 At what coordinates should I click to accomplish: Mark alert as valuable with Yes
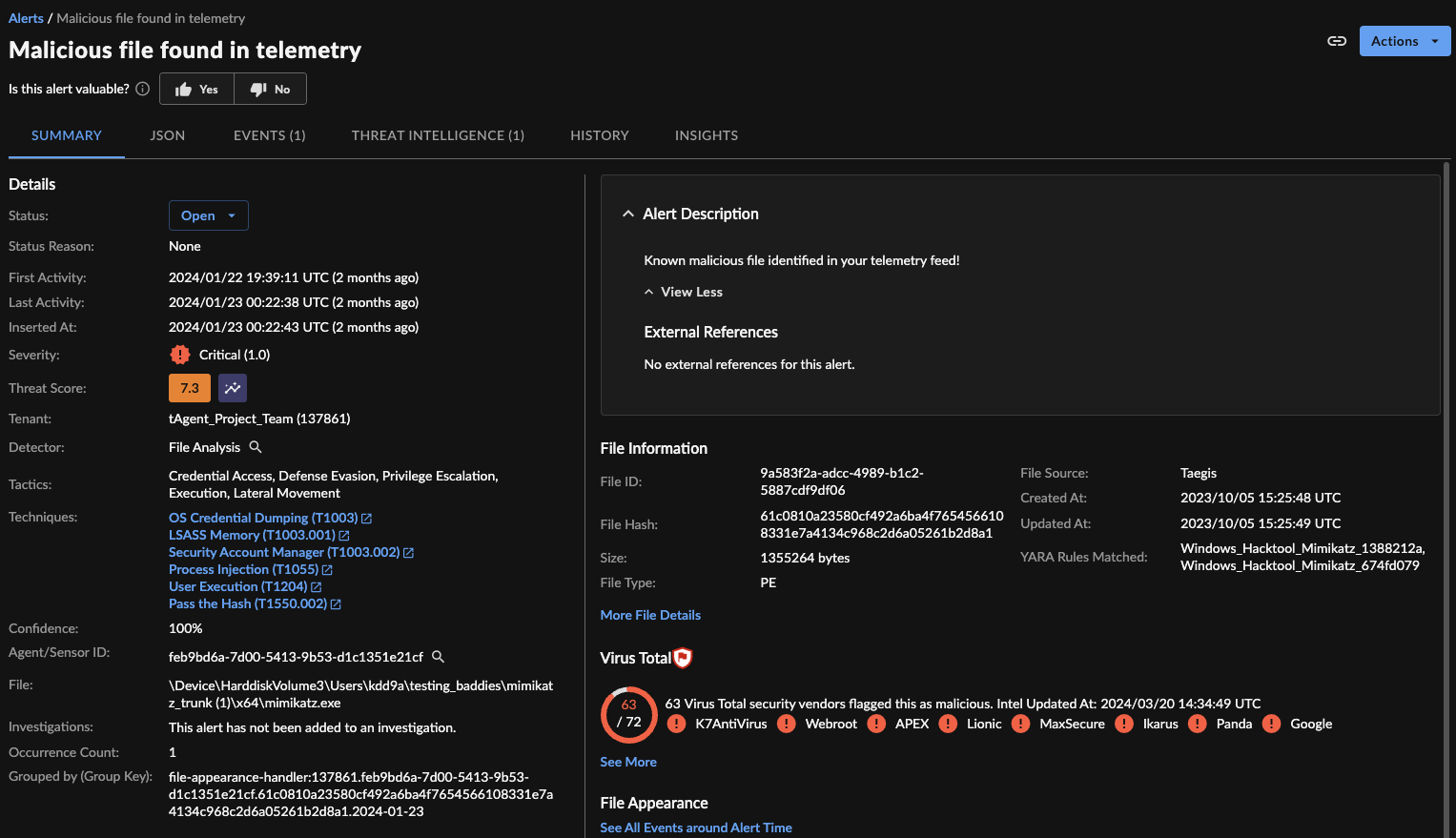tap(197, 89)
